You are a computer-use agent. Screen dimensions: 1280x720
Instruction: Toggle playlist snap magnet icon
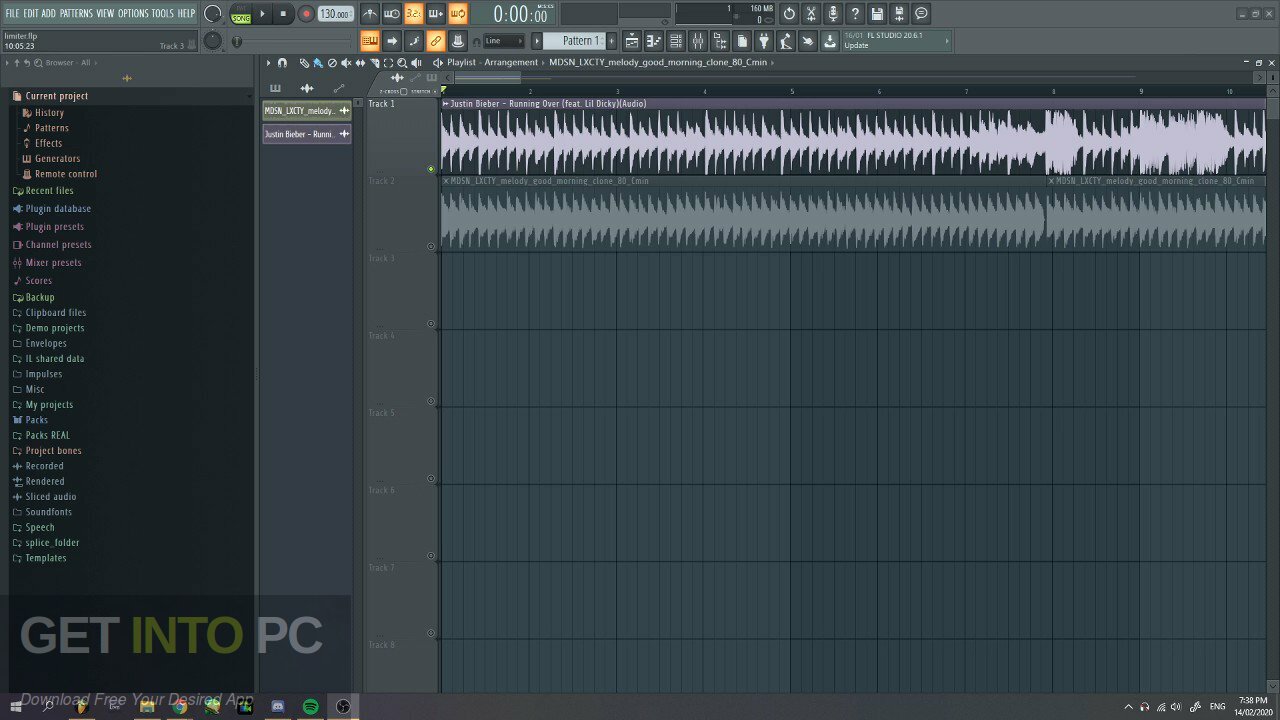tap(282, 63)
